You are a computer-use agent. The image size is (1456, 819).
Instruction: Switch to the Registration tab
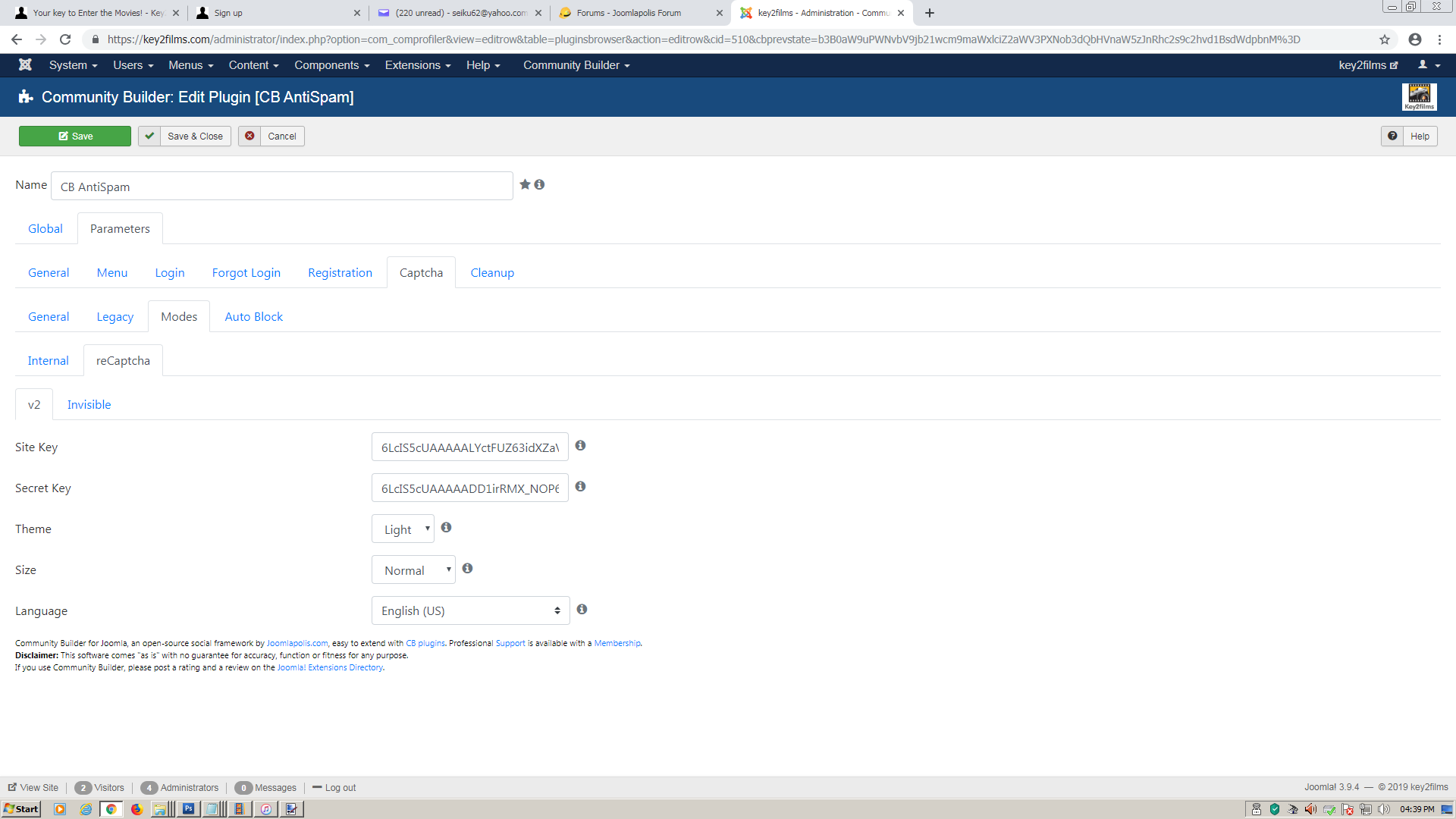point(340,272)
